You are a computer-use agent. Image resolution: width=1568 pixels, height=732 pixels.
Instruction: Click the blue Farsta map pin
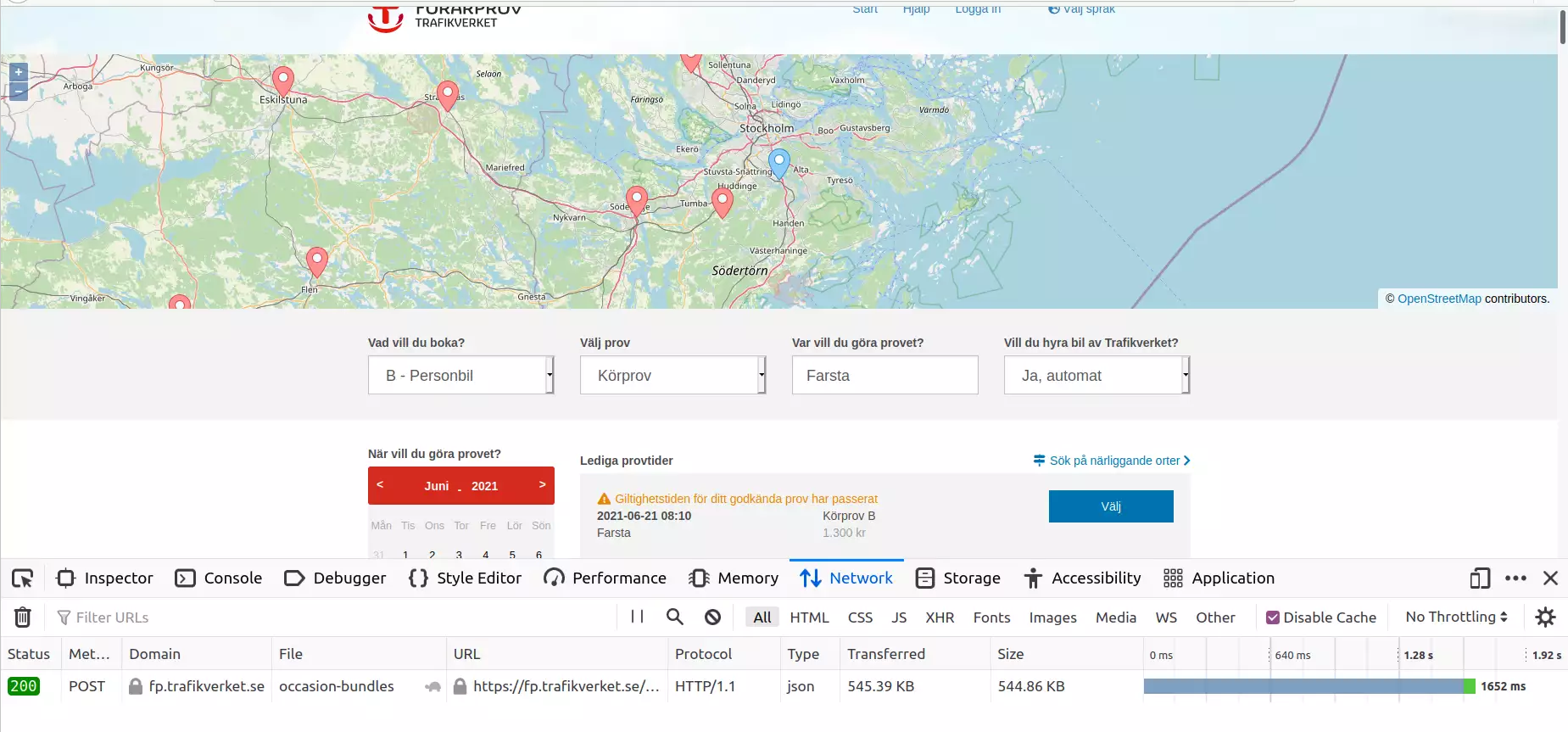778,163
